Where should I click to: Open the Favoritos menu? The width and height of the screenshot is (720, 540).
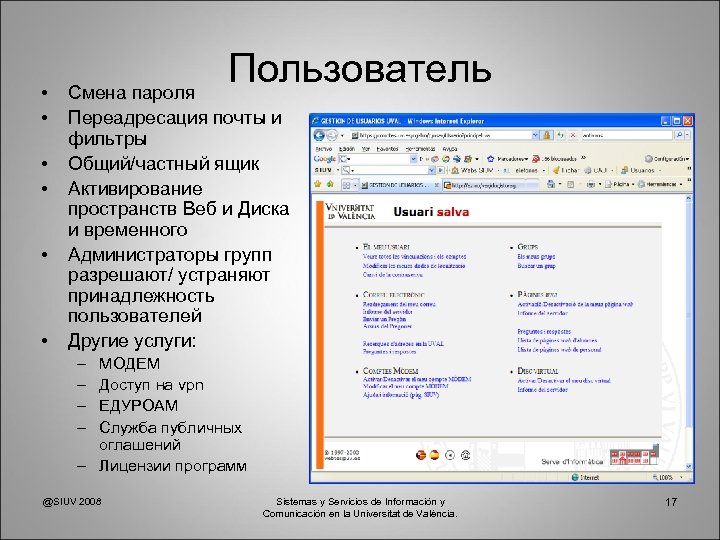coord(388,149)
